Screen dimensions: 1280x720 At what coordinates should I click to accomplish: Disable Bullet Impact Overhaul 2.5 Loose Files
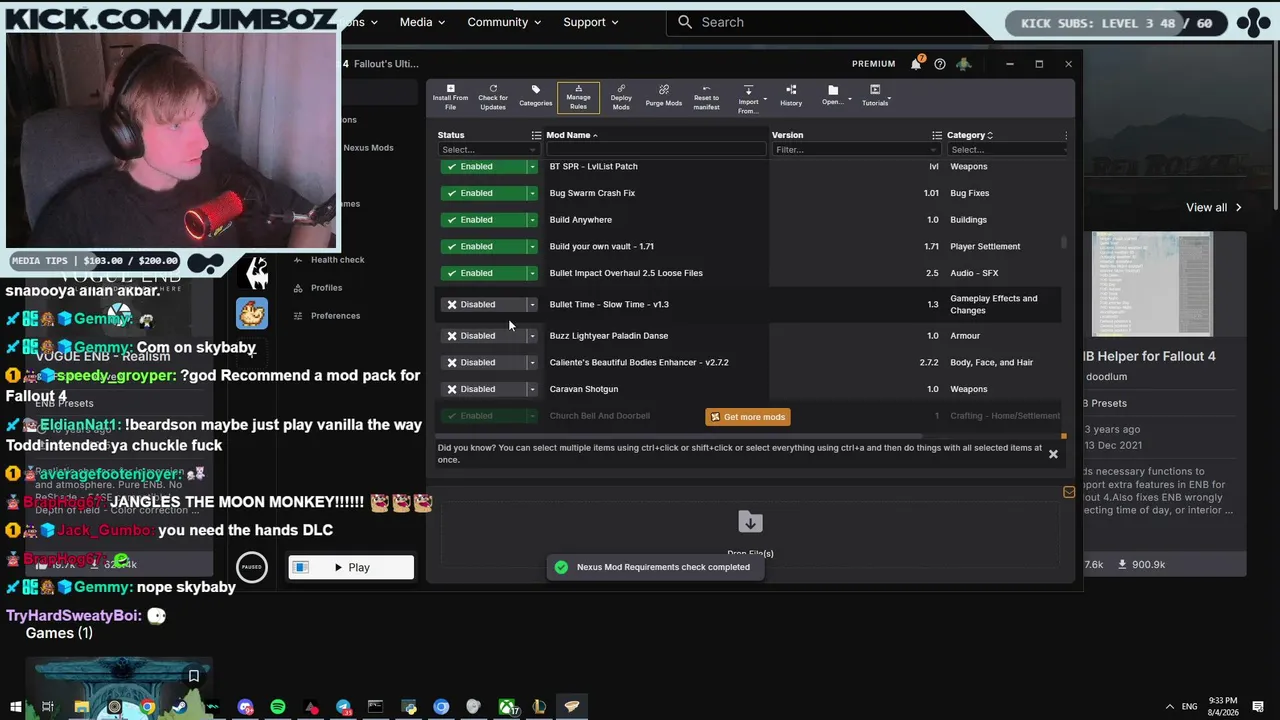tap(482, 273)
